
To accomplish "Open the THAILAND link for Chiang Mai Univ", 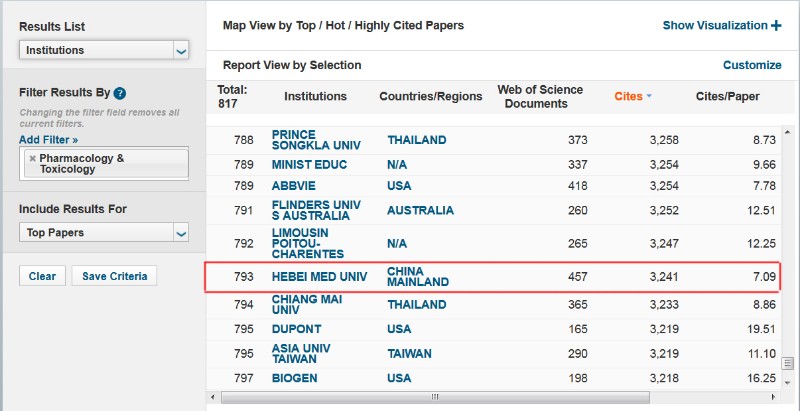I will pyautogui.click(x=417, y=305).
